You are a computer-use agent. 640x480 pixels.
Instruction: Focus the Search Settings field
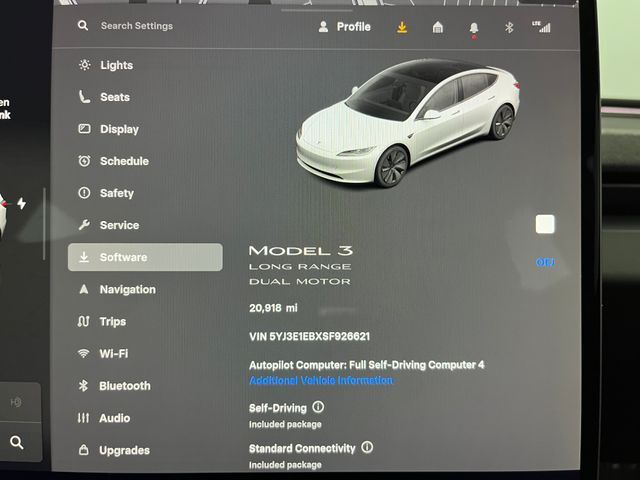pyautogui.click(x=137, y=26)
